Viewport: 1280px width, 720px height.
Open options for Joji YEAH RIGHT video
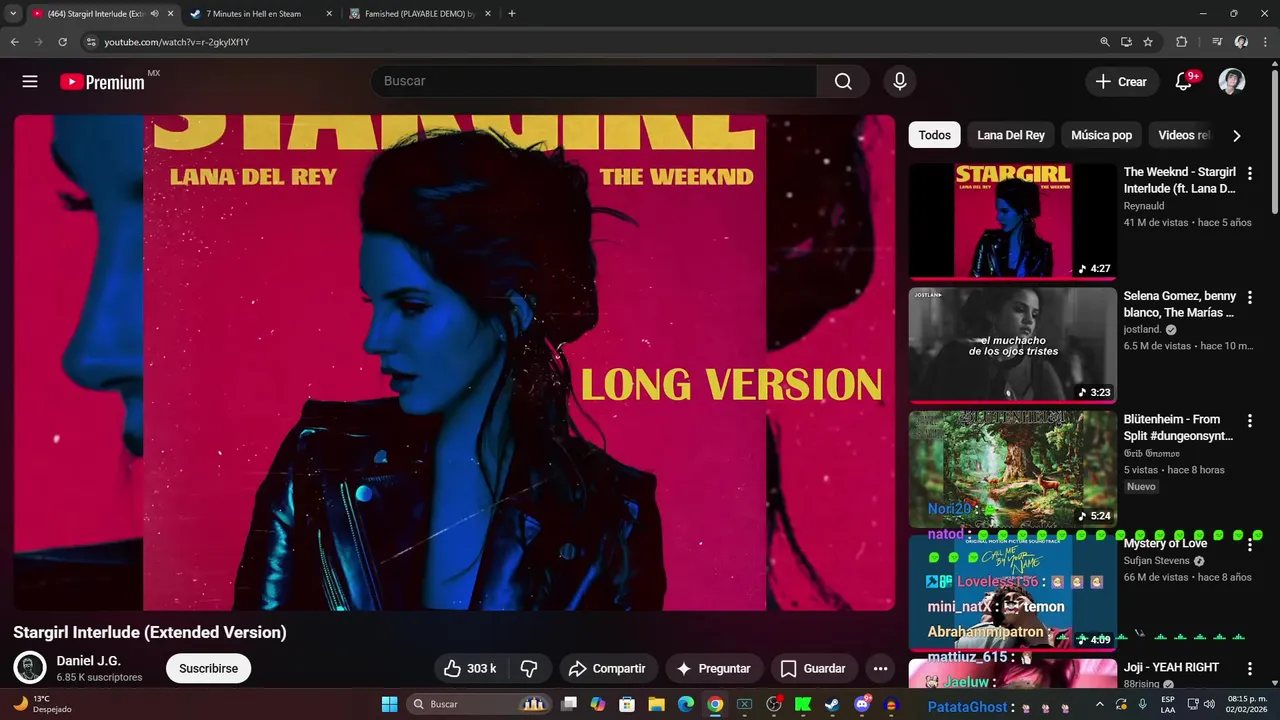tap(1249, 668)
